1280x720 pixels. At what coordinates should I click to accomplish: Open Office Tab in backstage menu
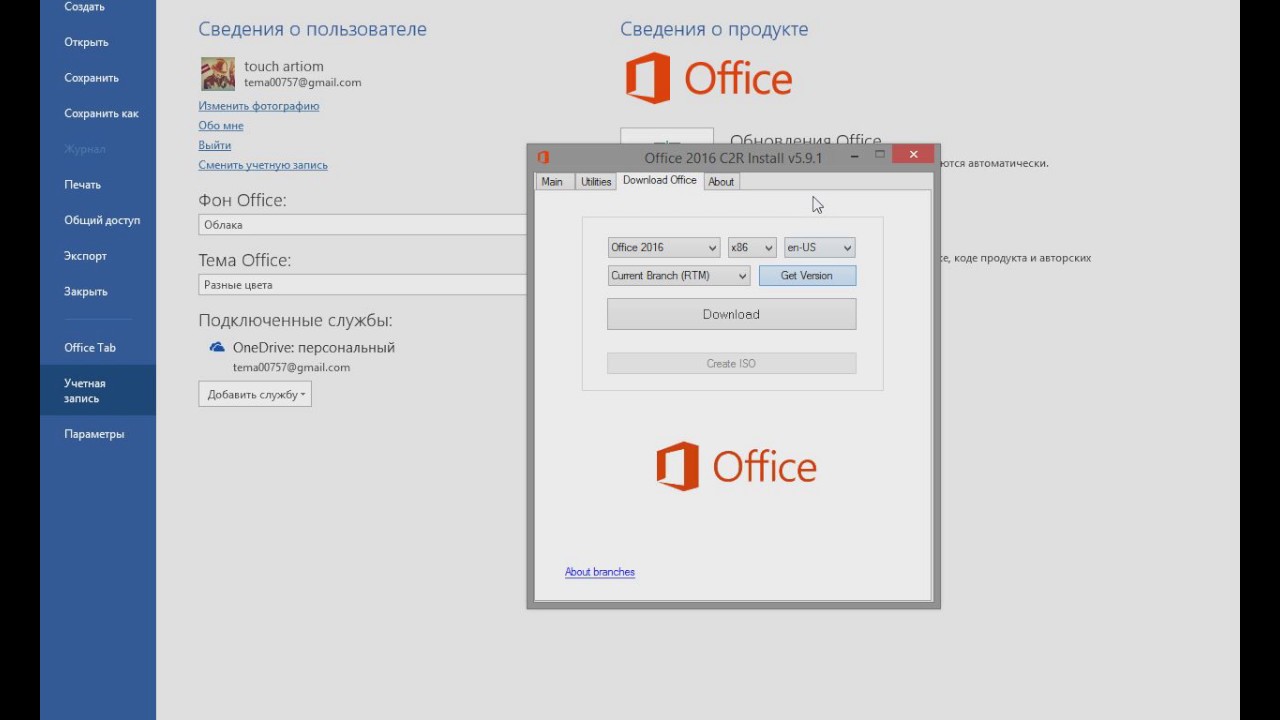(x=98, y=348)
